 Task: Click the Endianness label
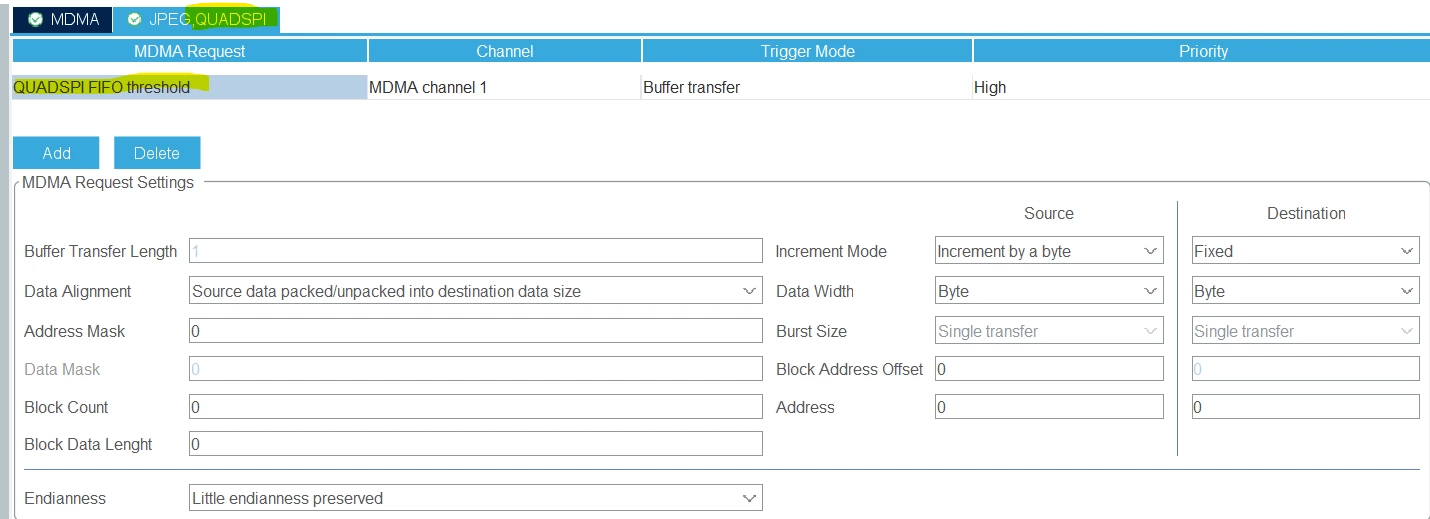coord(65,498)
